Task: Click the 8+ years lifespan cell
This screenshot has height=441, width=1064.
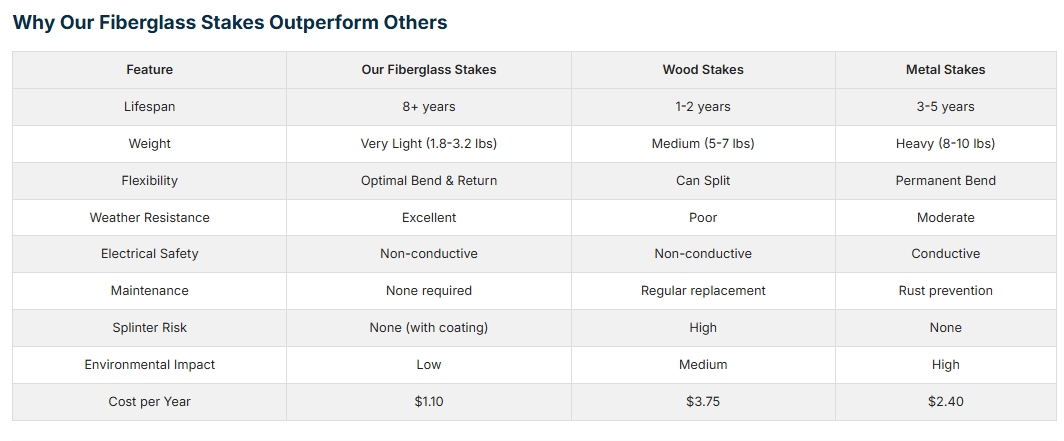Action: [x=428, y=107]
